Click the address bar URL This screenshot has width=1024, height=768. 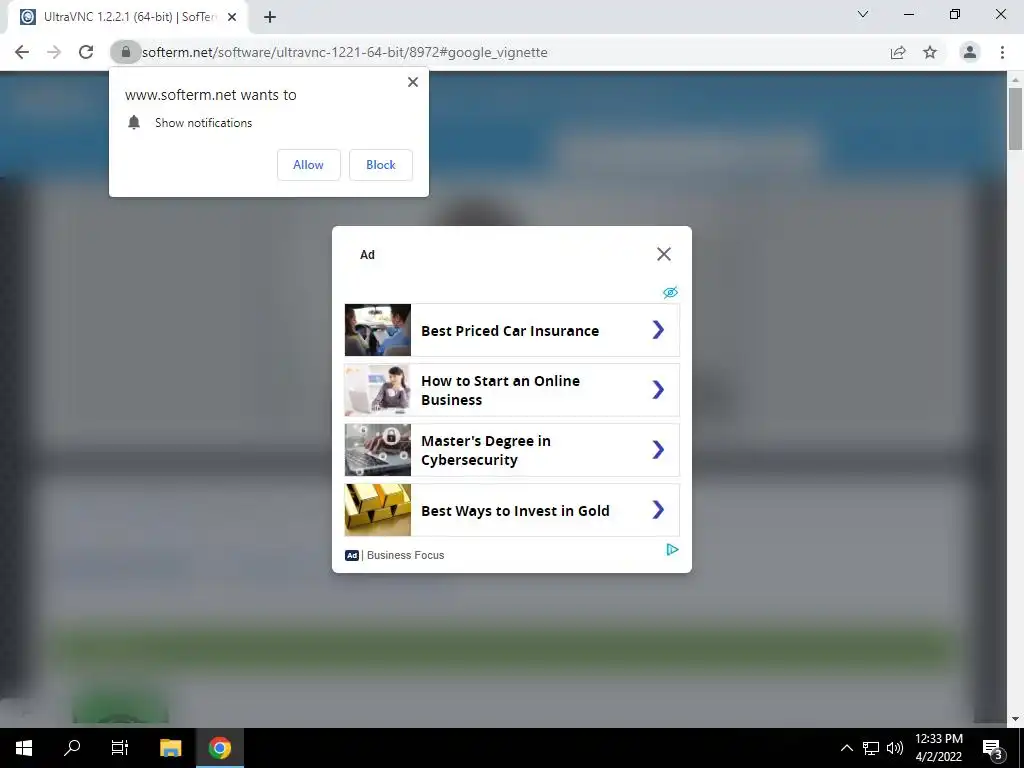pos(345,52)
